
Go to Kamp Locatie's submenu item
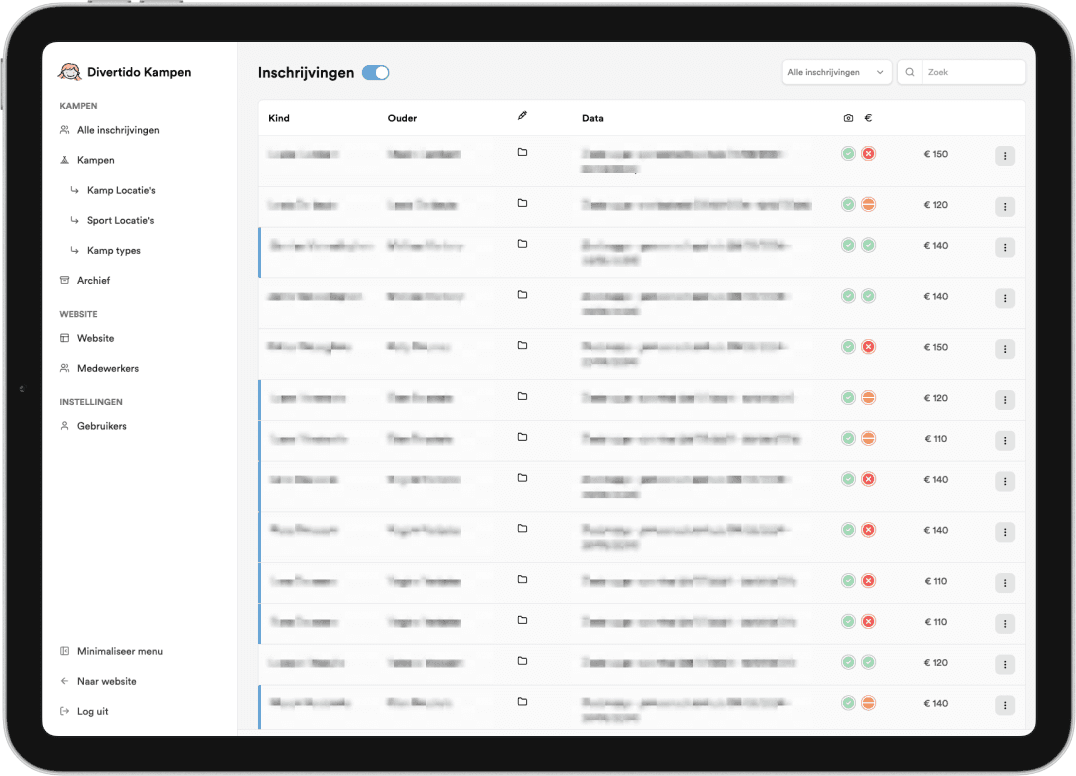coord(120,190)
